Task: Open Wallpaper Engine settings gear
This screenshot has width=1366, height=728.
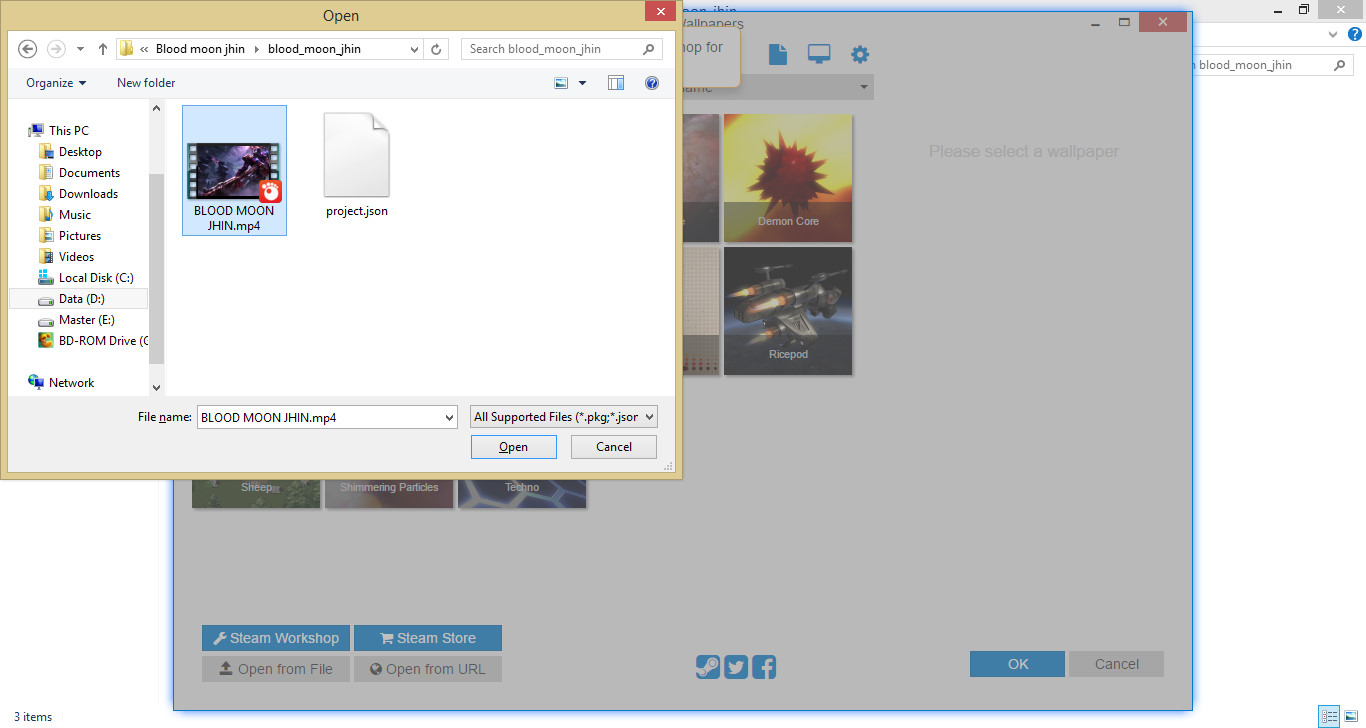Action: pos(860,54)
